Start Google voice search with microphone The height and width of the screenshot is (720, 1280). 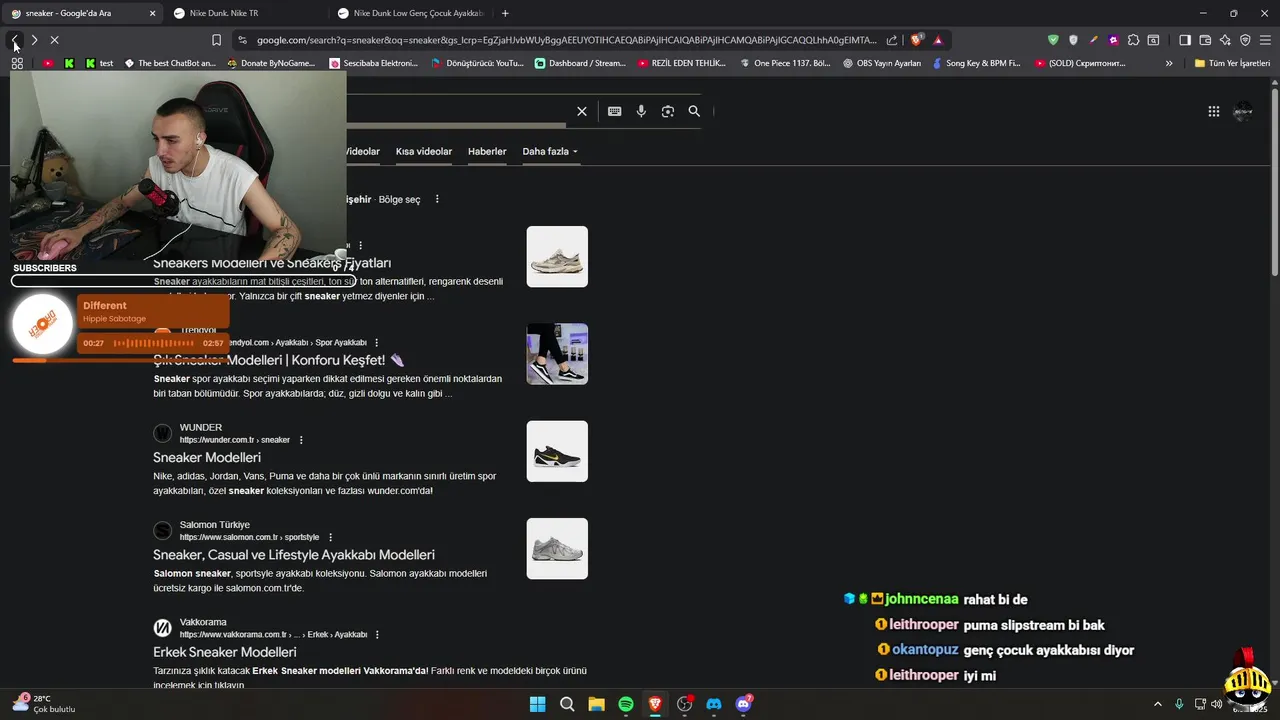pyautogui.click(x=641, y=111)
